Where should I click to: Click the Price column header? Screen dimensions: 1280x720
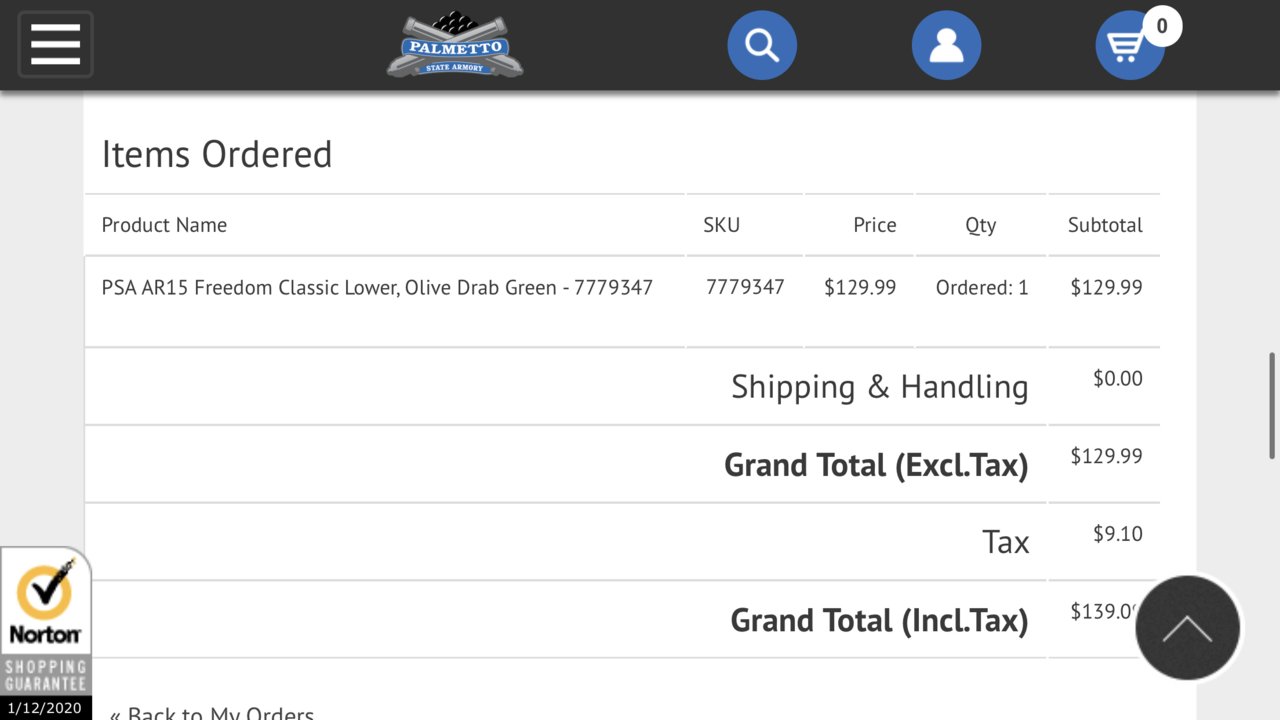(x=875, y=225)
